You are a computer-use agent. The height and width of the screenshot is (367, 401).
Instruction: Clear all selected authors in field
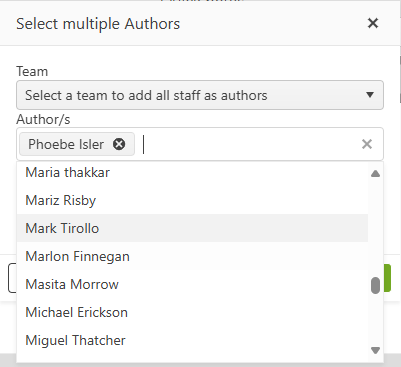pos(367,144)
